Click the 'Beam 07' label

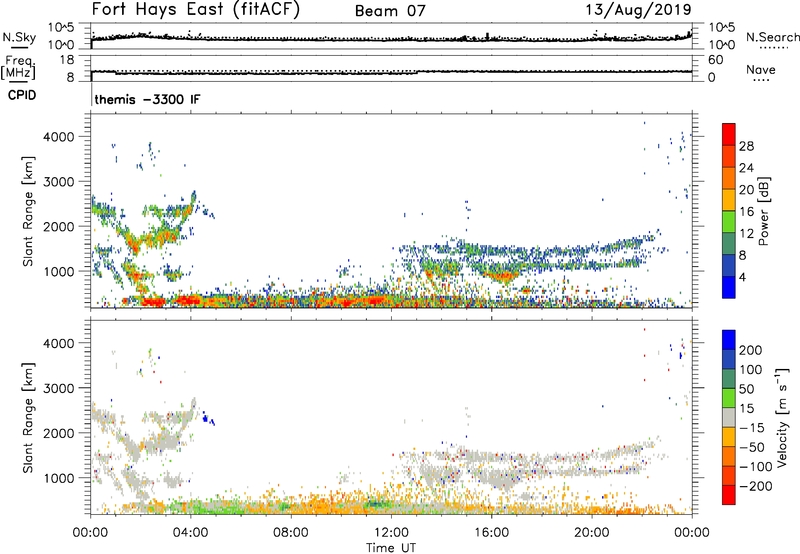(390, 11)
